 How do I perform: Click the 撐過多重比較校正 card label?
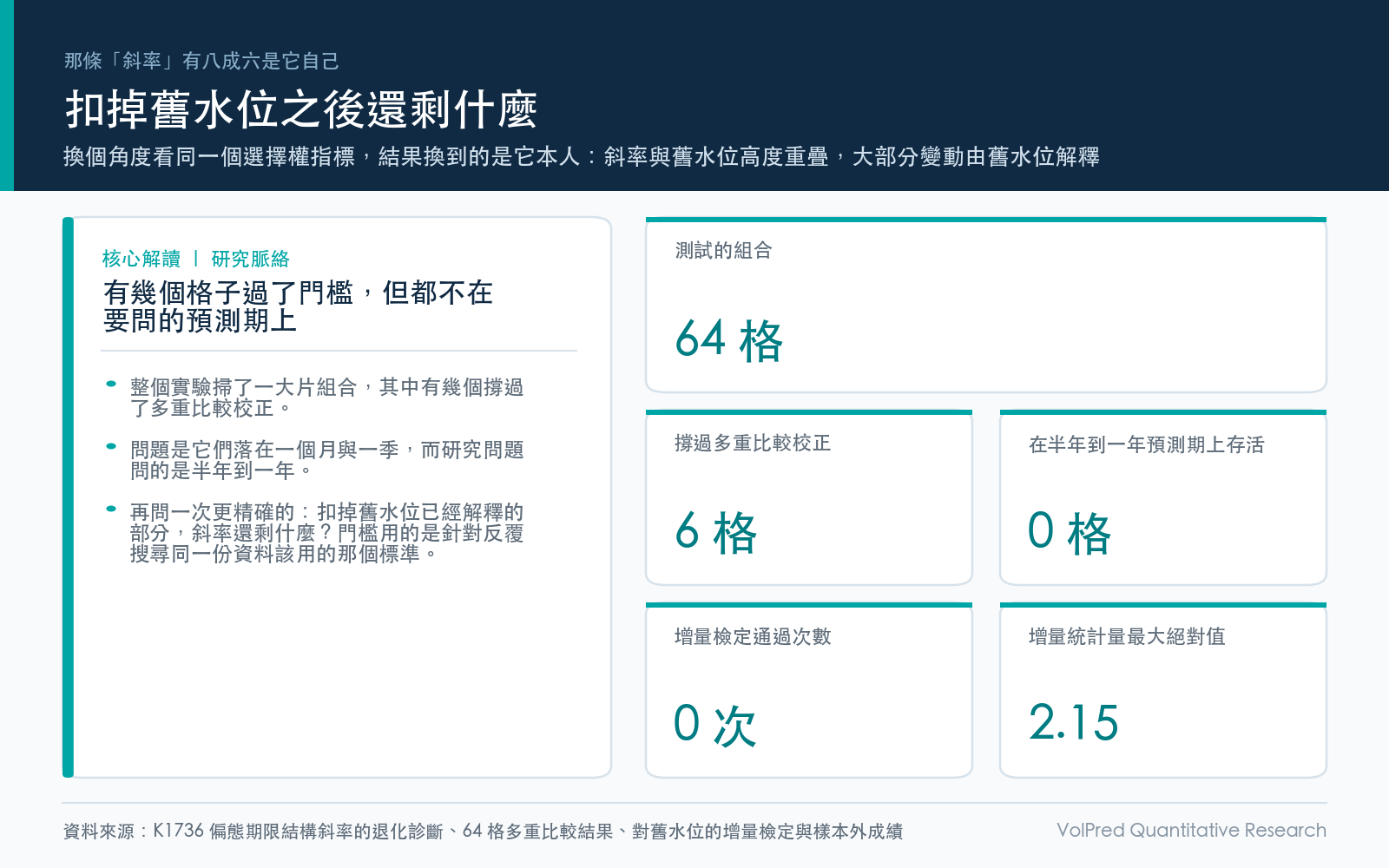(x=753, y=444)
